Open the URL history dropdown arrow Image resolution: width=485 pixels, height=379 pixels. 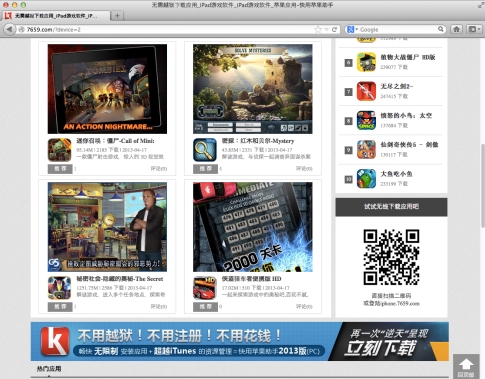tap(326, 29)
